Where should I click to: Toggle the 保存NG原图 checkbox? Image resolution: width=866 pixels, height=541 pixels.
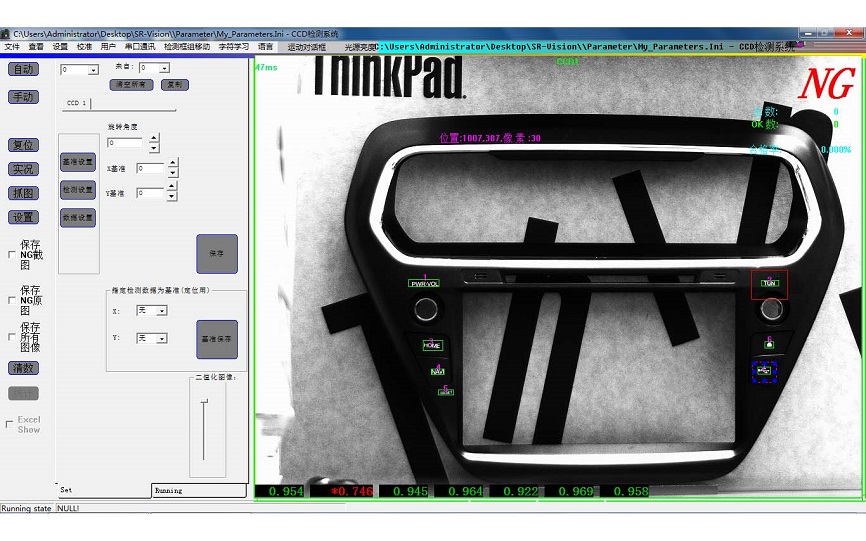coord(11,300)
